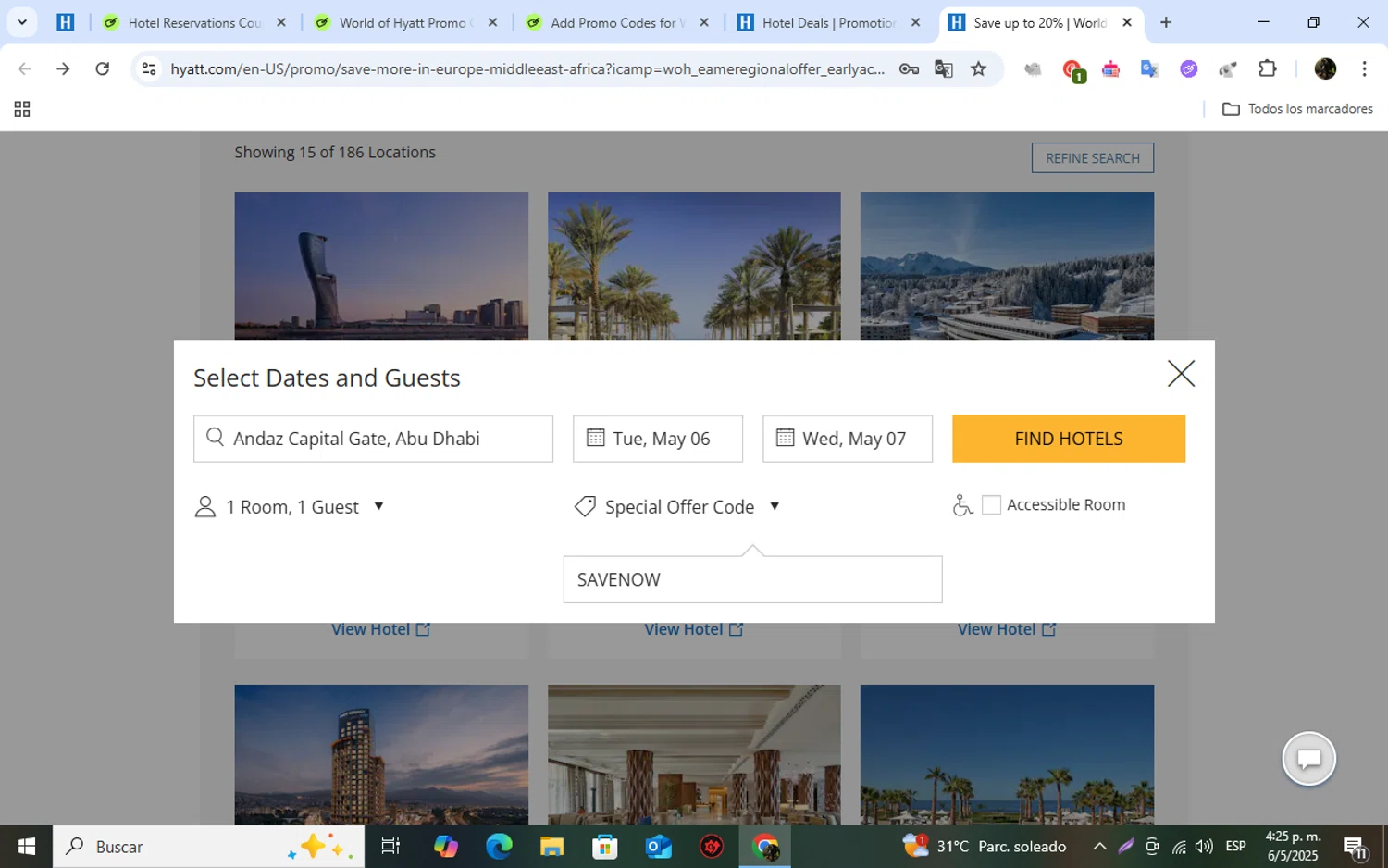The image size is (1388, 868).
Task: Switch to Hotel Deals | Promotions tab
Action: (x=828, y=22)
